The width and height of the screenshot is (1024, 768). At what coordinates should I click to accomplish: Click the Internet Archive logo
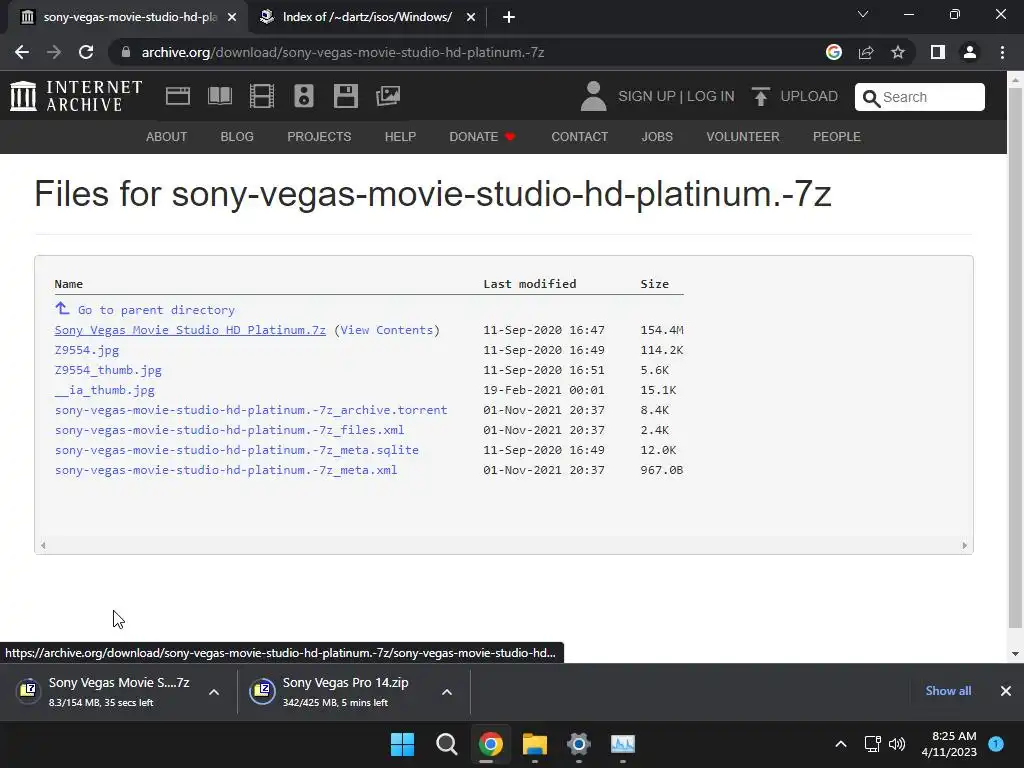76,96
